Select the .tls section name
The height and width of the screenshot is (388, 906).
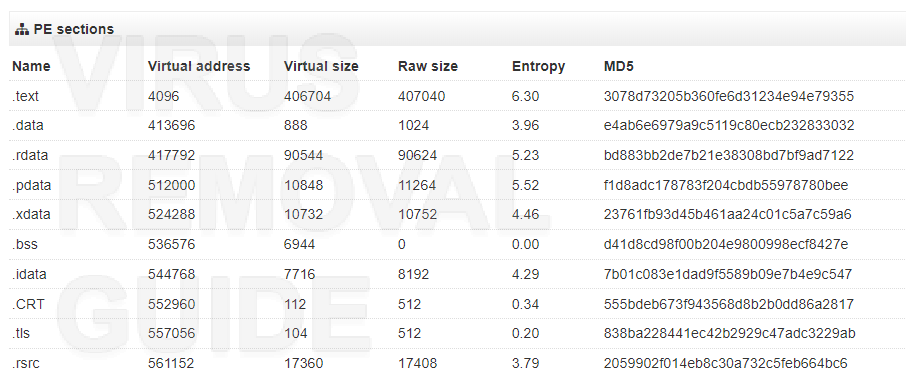(22, 334)
